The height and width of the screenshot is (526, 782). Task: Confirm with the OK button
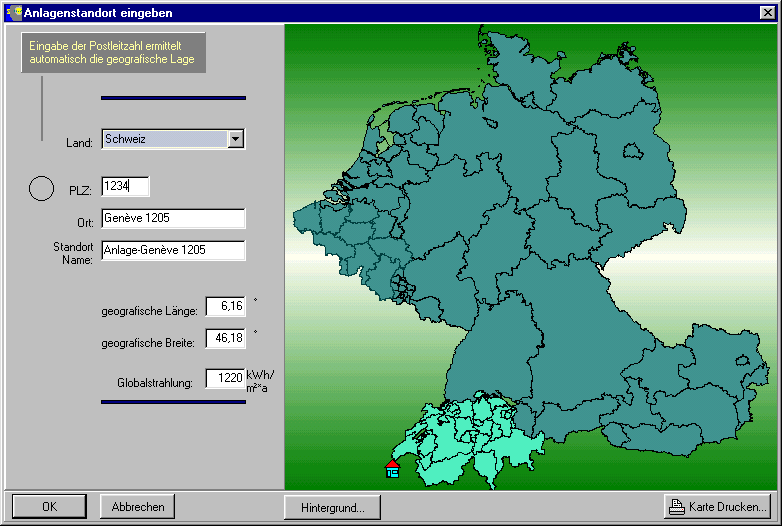pos(49,507)
